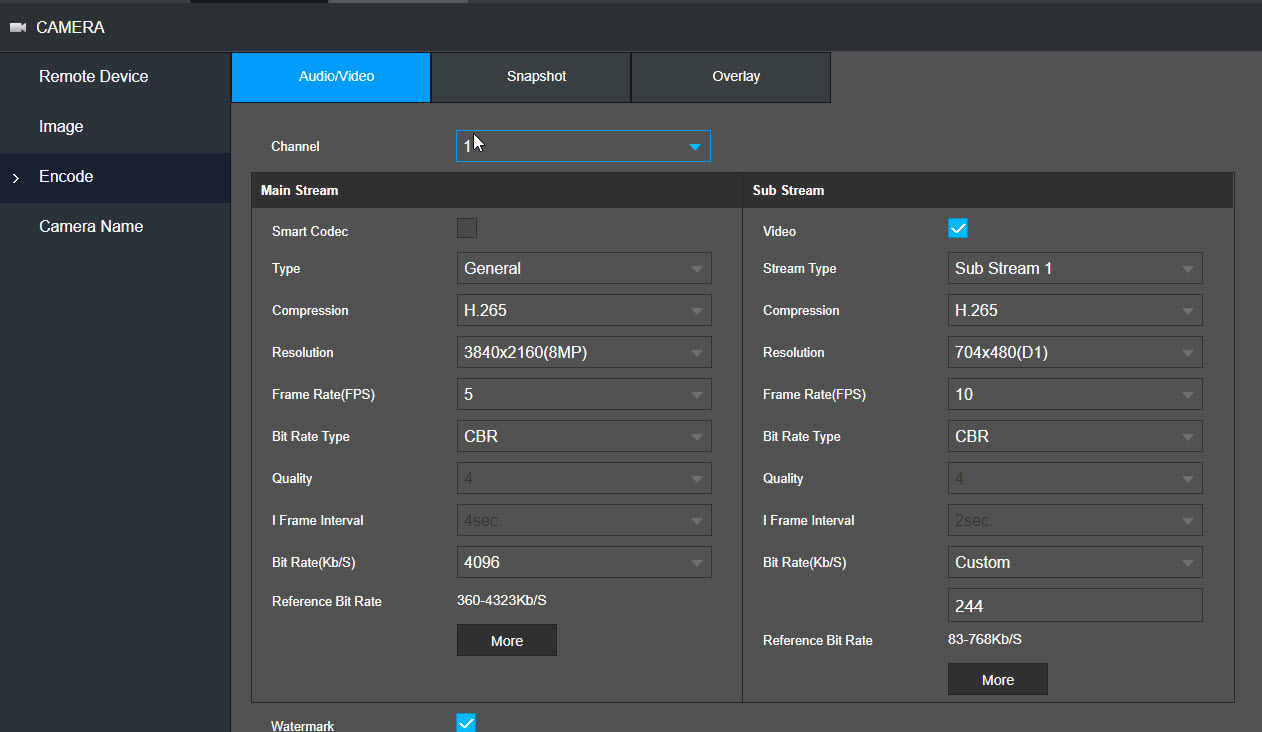The height and width of the screenshot is (732, 1262).
Task: Change Sub Stream Frame Rate dropdown
Action: [x=1075, y=394]
